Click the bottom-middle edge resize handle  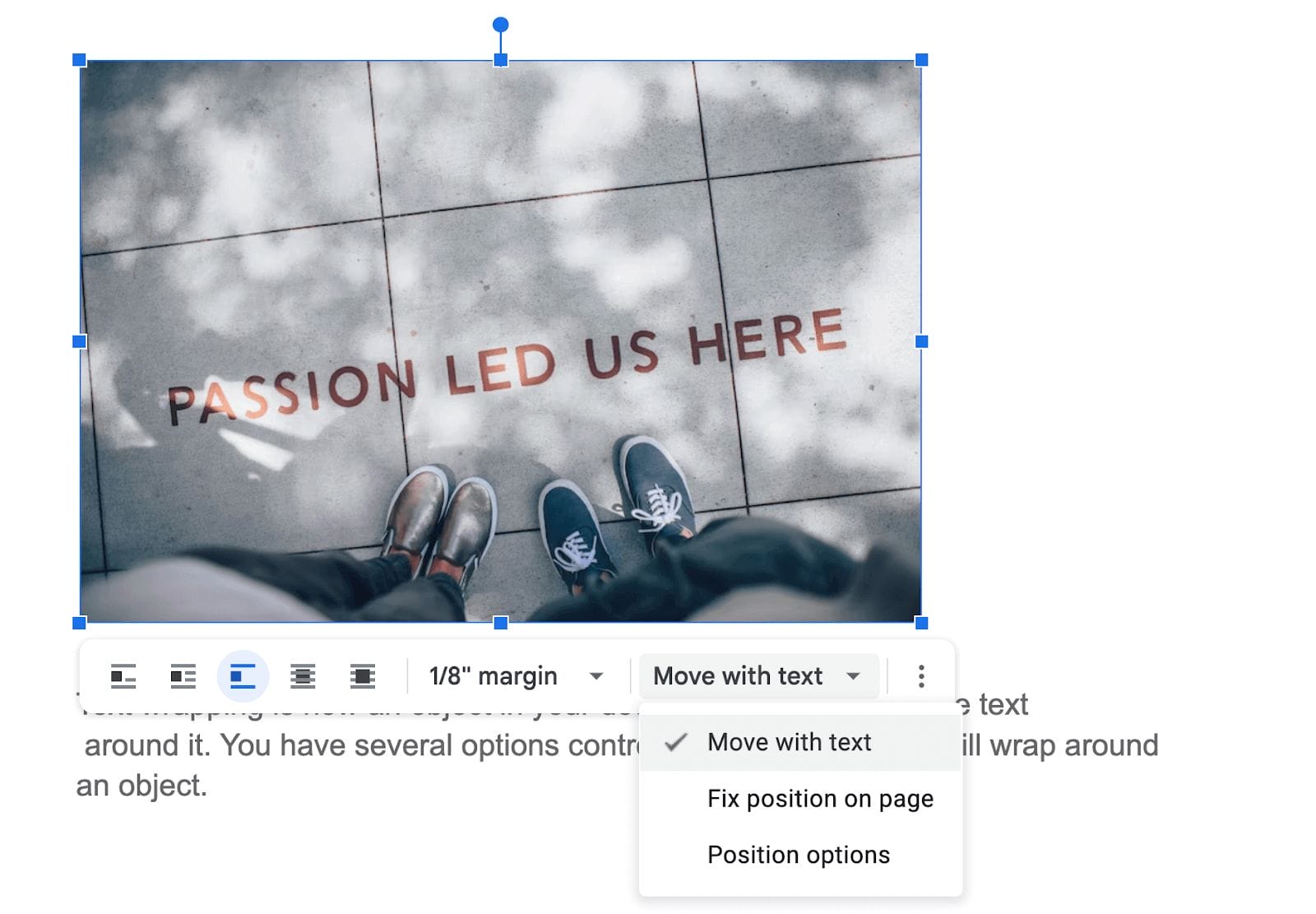coord(500,623)
